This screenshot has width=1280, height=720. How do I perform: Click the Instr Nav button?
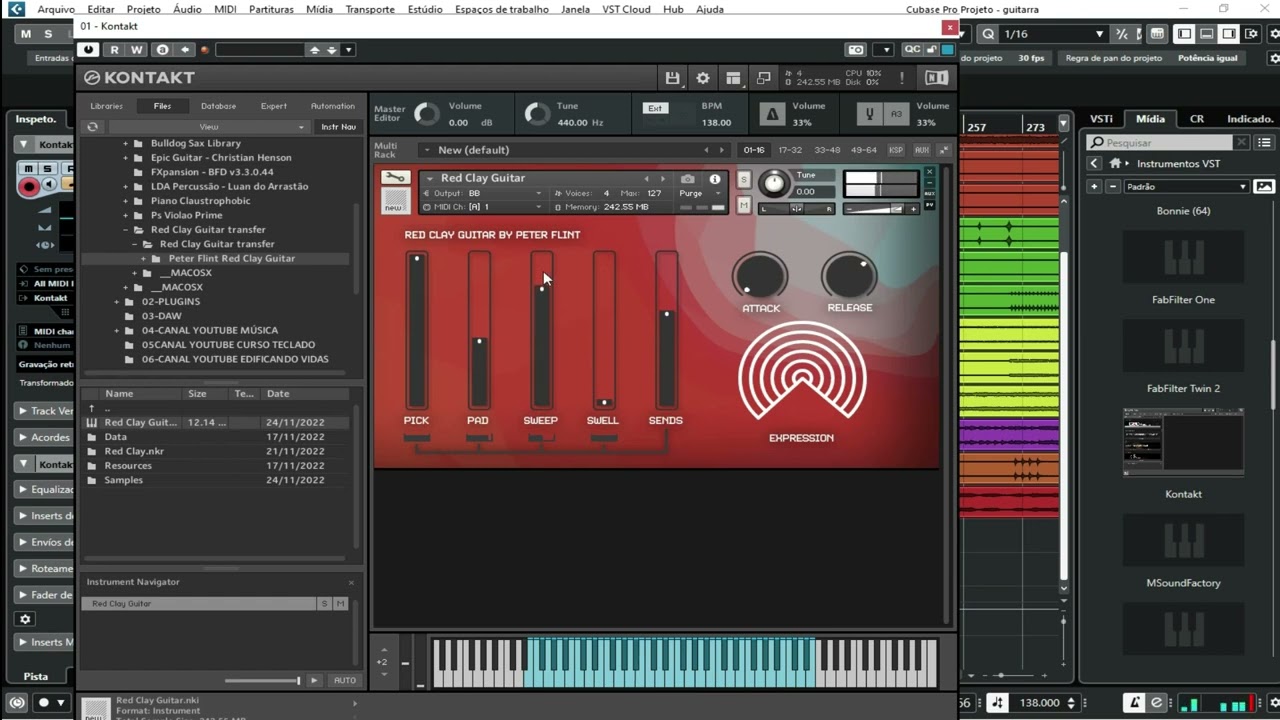(x=338, y=127)
